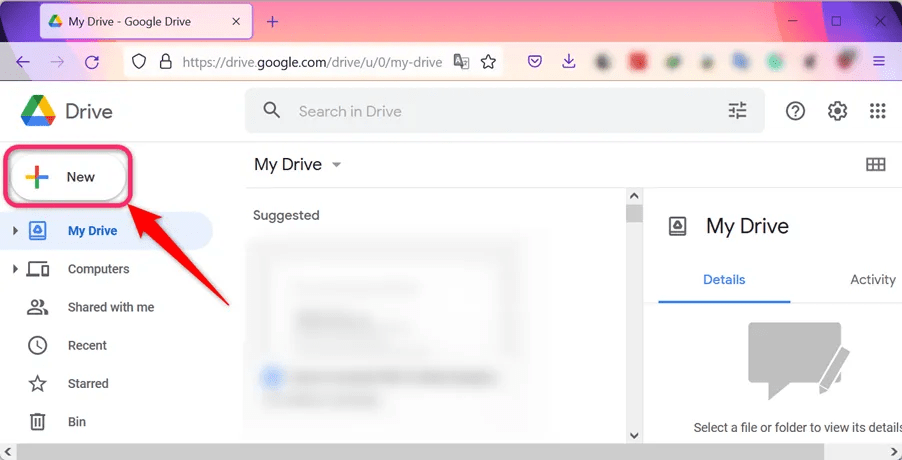This screenshot has height=460, width=902.
Task: Open the browser downloads icon
Action: click(x=569, y=61)
